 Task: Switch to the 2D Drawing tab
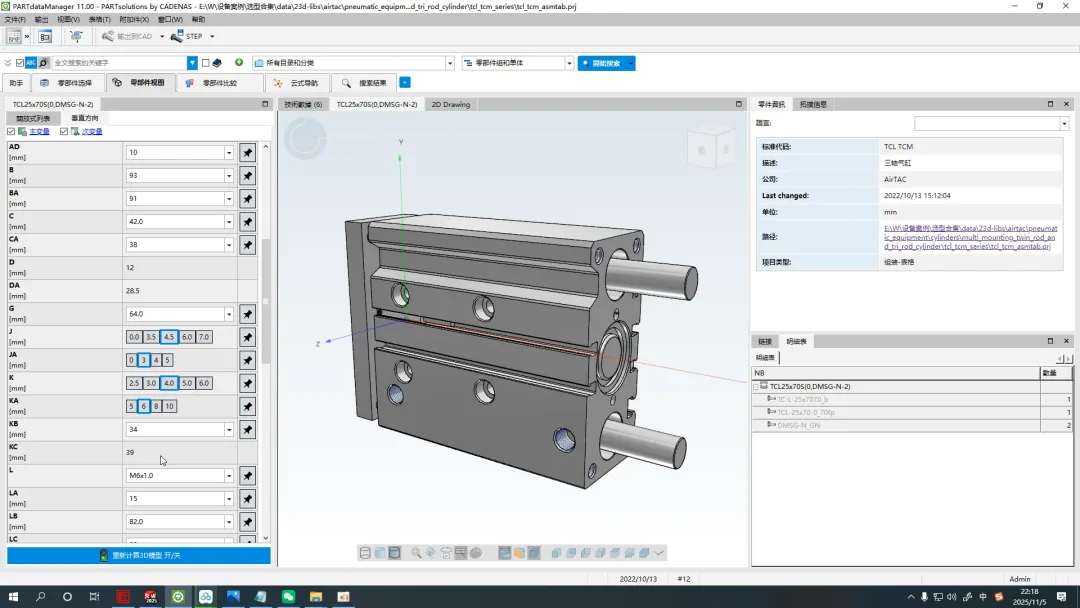(450, 104)
